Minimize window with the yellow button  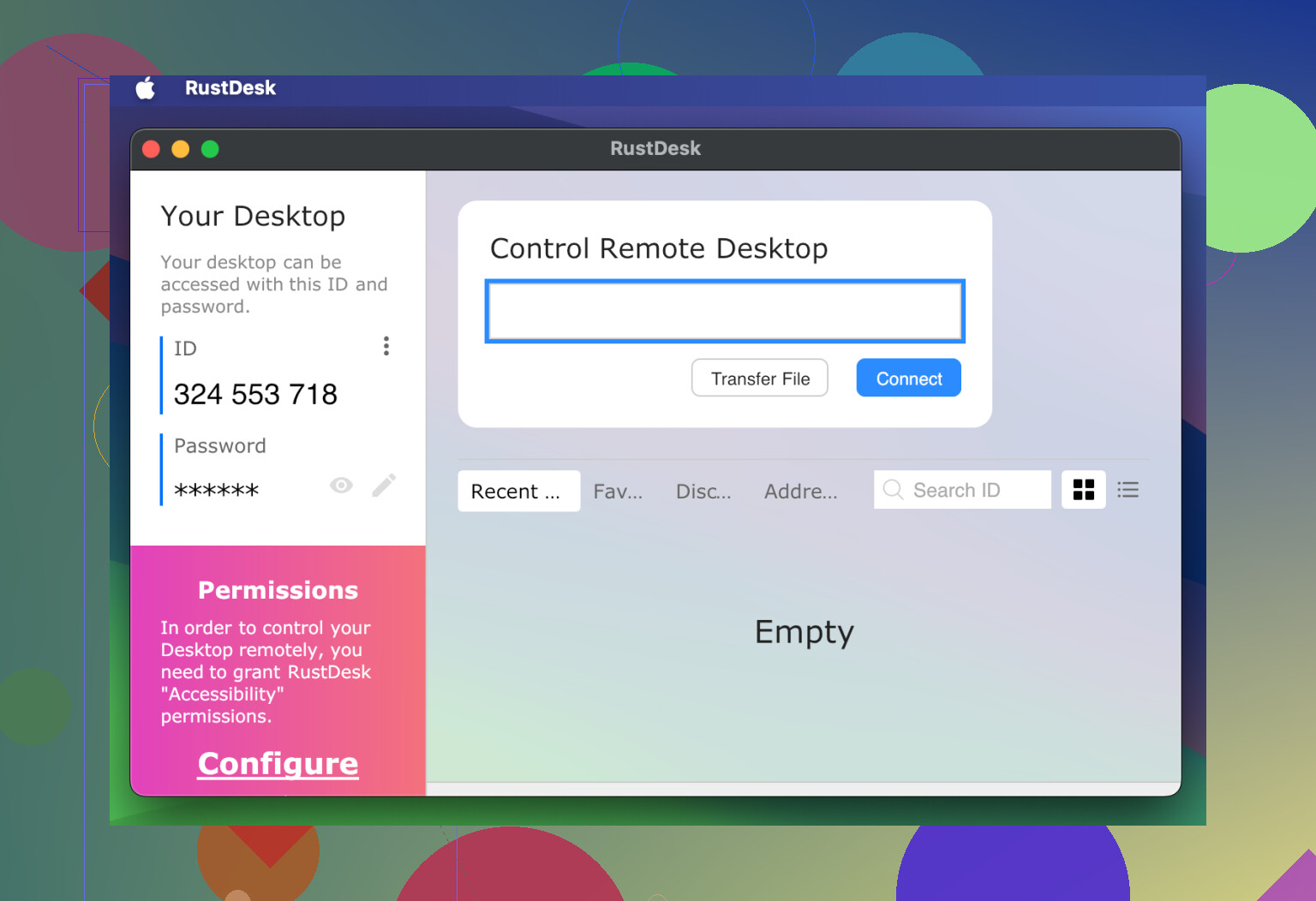181,149
